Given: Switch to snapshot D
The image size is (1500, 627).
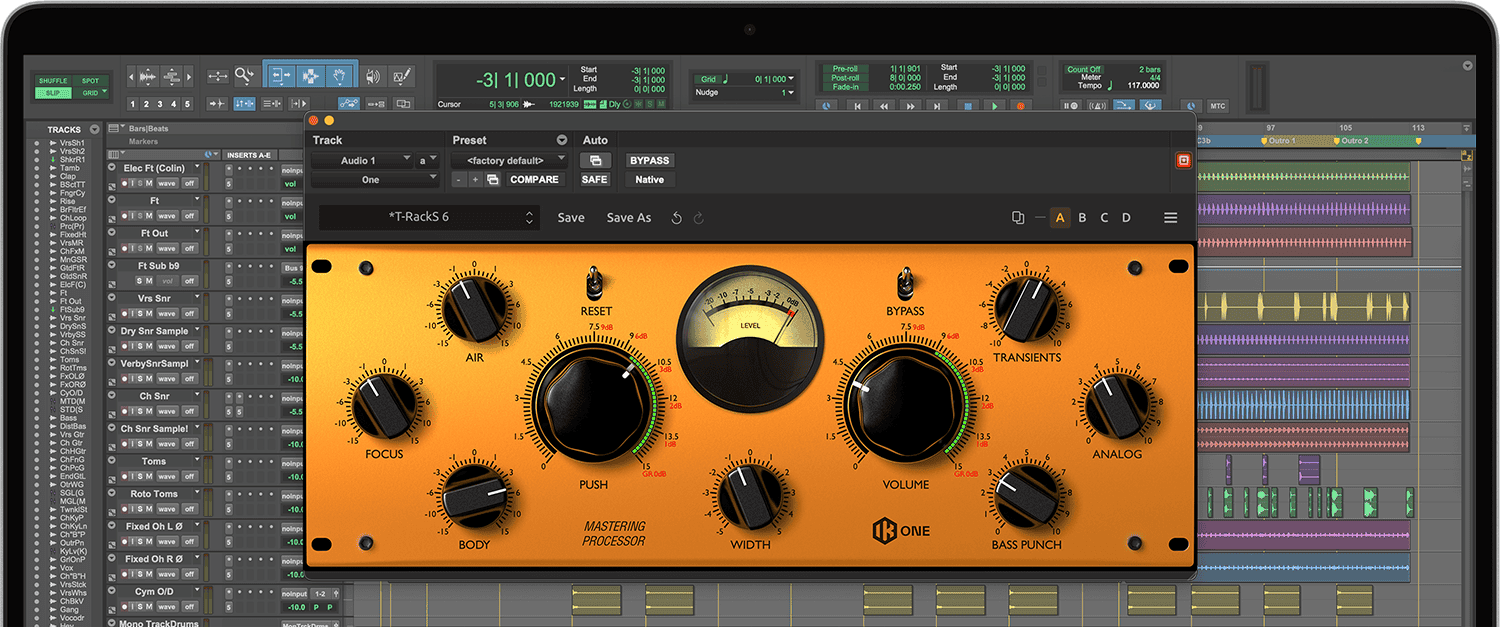Looking at the screenshot, I should click(1126, 218).
